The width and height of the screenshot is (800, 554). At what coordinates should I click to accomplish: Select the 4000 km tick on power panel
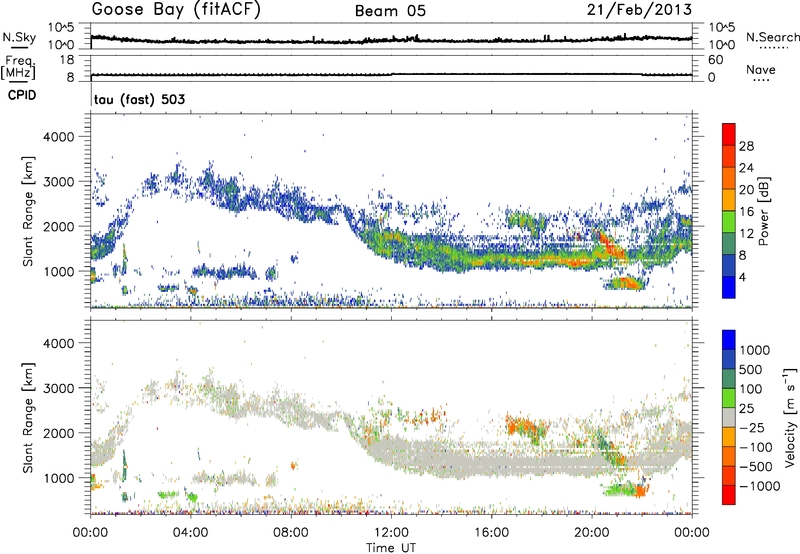[58, 137]
